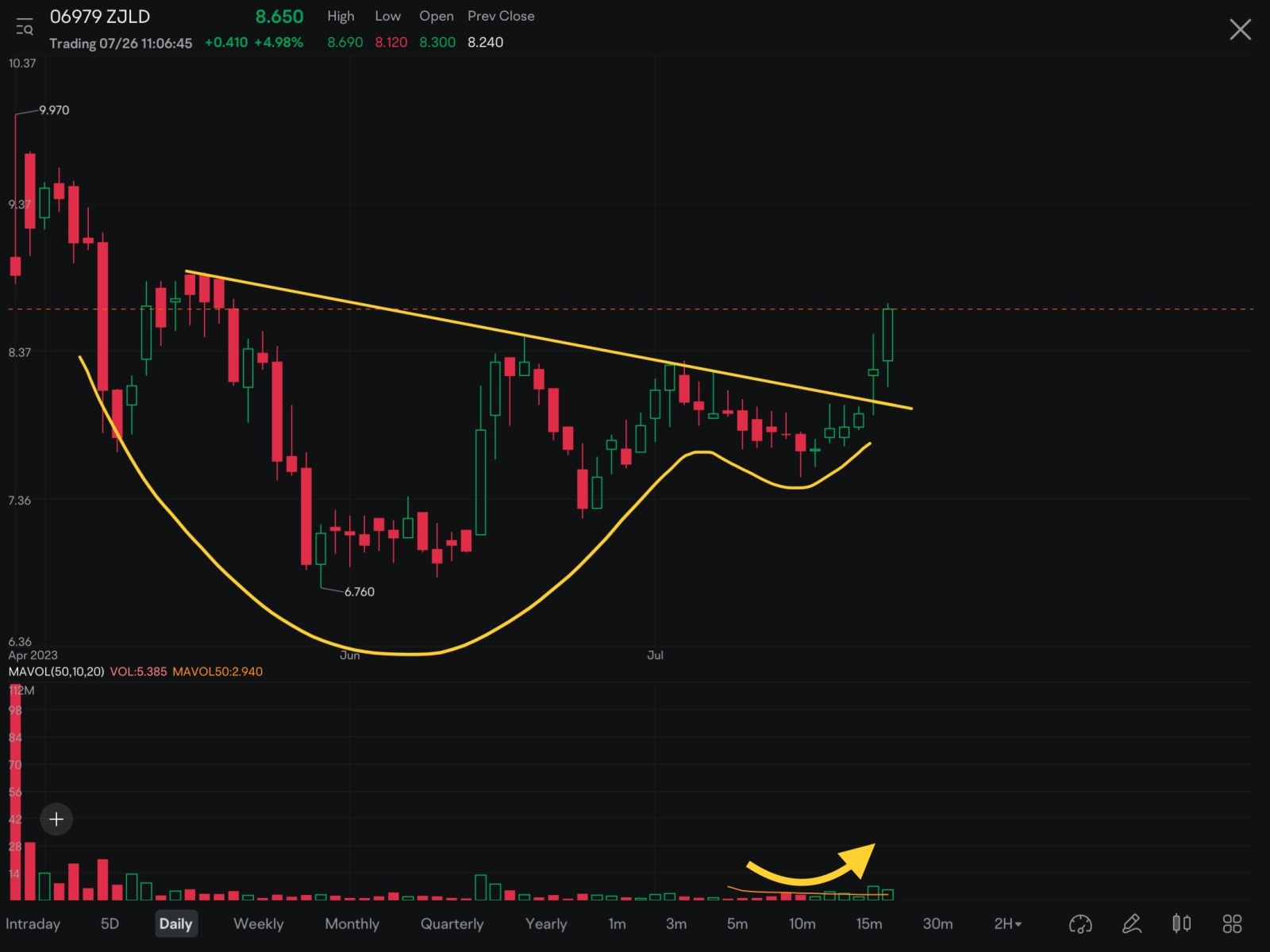Screen dimensions: 1270x952
Task: Click the Open value 8.300
Action: tap(437, 42)
